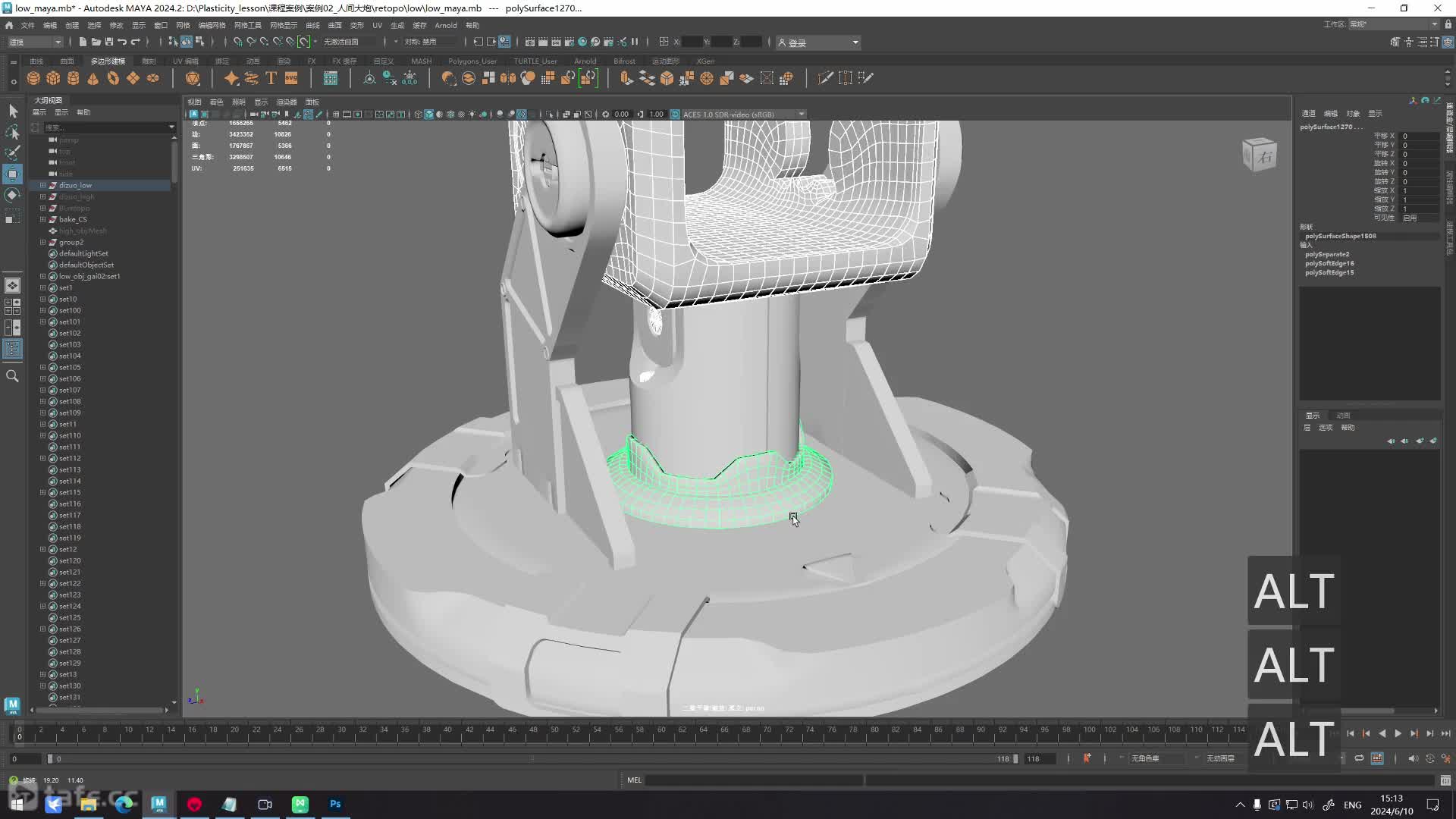
Task: Toggle the Channel Box panel icon
Action: (x=1448, y=42)
